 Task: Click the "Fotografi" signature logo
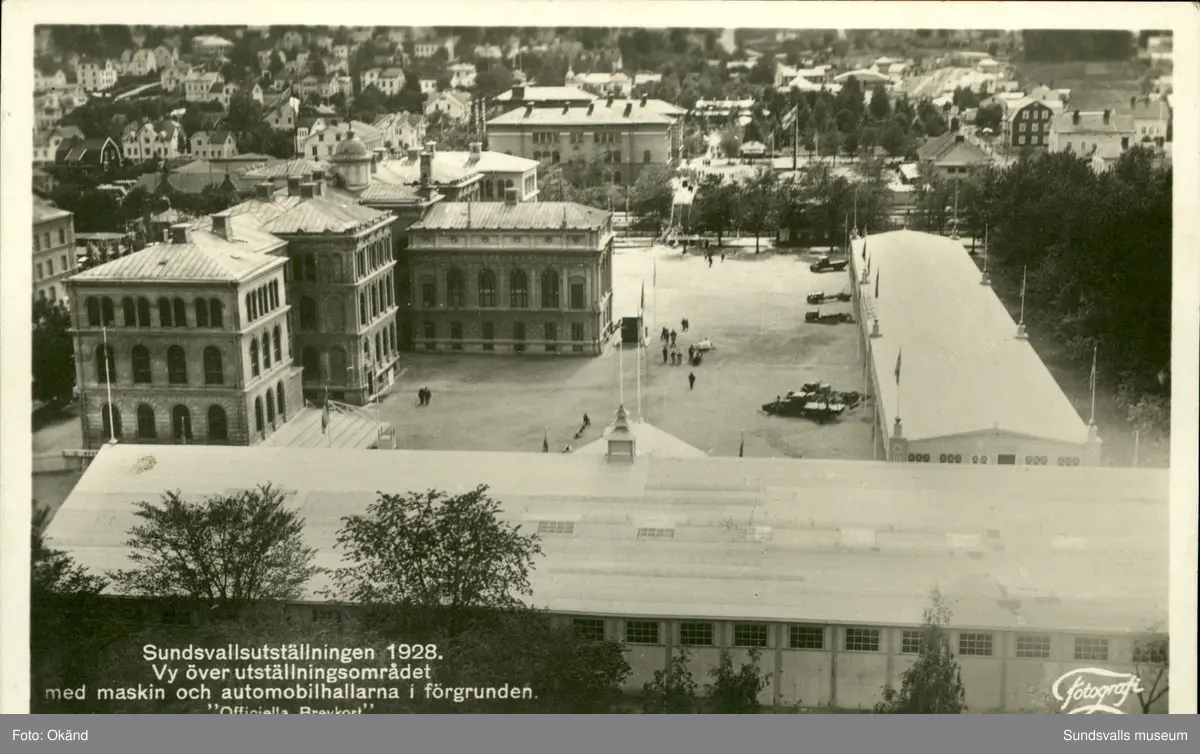point(1097,690)
